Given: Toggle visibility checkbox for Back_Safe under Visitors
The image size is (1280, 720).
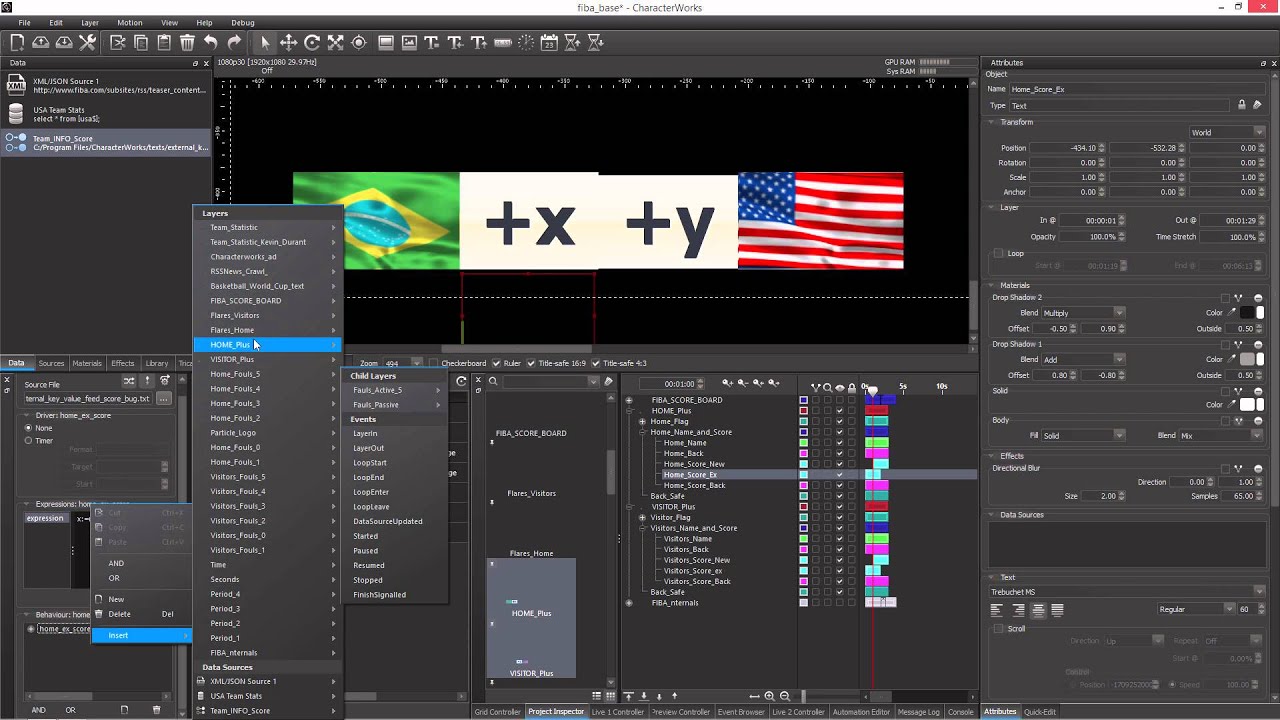Looking at the screenshot, I should 839,592.
